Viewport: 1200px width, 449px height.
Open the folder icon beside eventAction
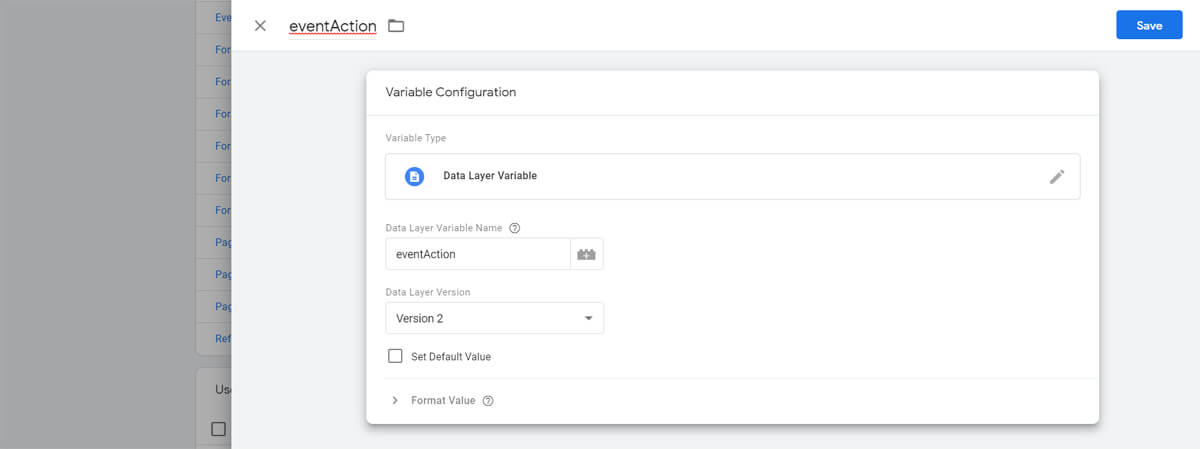tap(396, 26)
